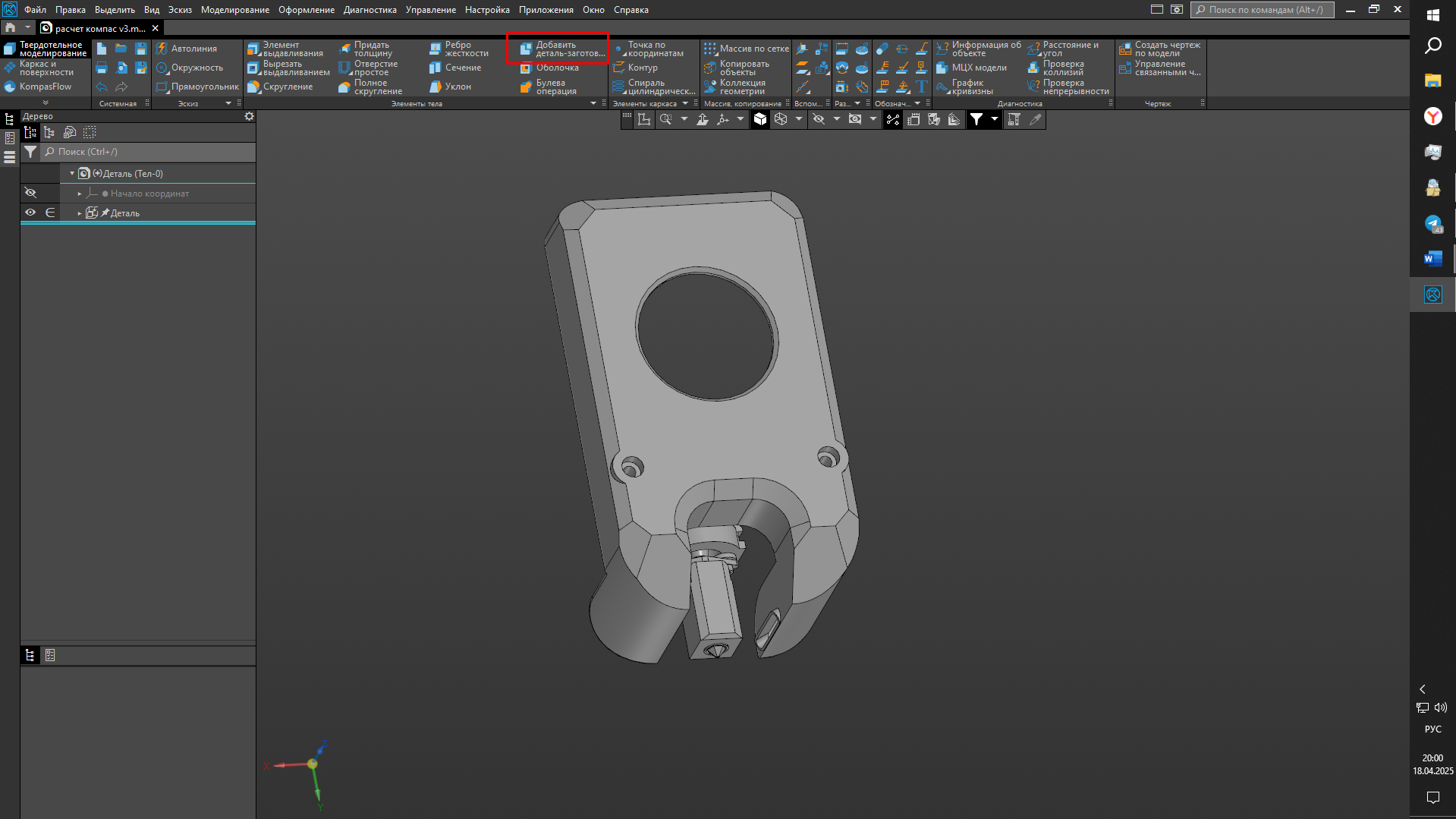Click the Булева операция icon
Image resolution: width=1456 pixels, height=819 pixels.
(526, 87)
